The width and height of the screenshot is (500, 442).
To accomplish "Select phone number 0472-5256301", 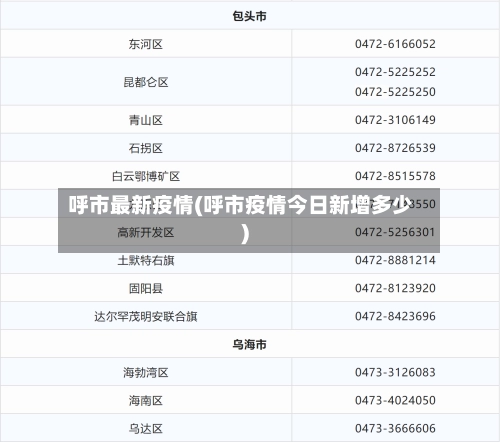I will 395,232.
